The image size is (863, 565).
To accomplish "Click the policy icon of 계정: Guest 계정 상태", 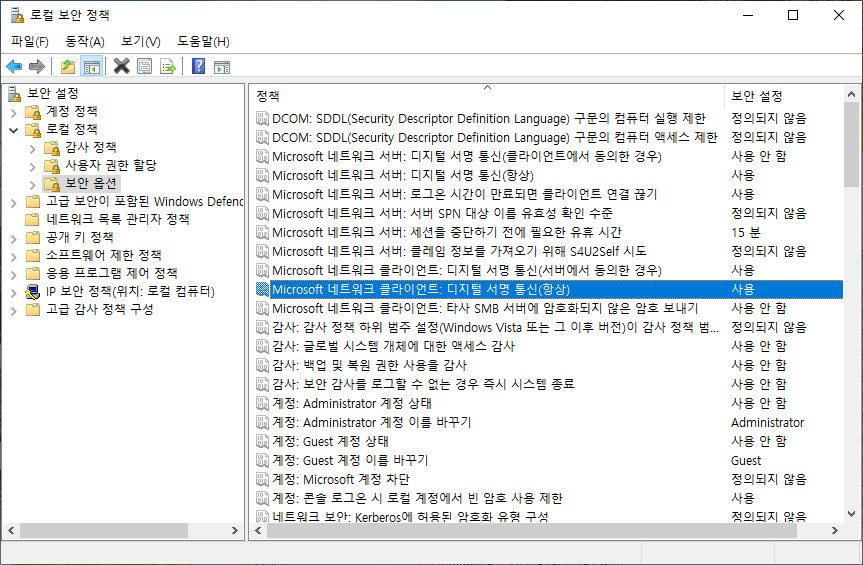I will coord(263,441).
